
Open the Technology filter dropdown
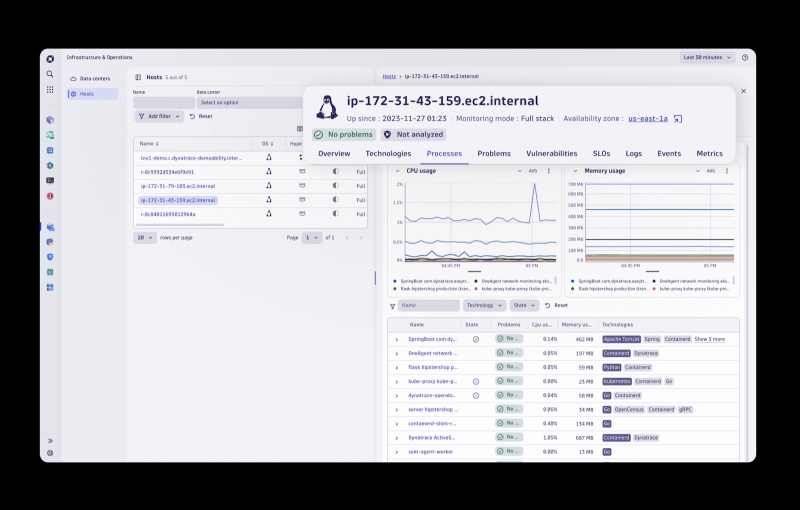(484, 305)
